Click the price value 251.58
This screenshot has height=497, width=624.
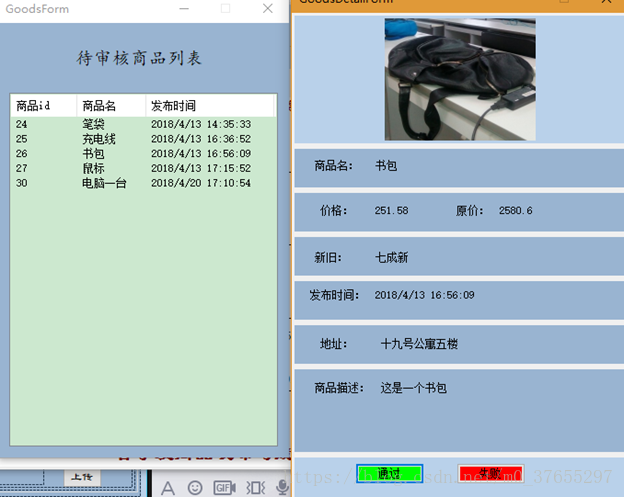[x=391, y=210]
